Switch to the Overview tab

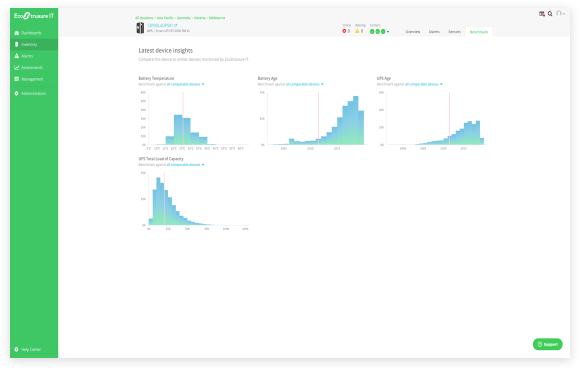click(412, 32)
